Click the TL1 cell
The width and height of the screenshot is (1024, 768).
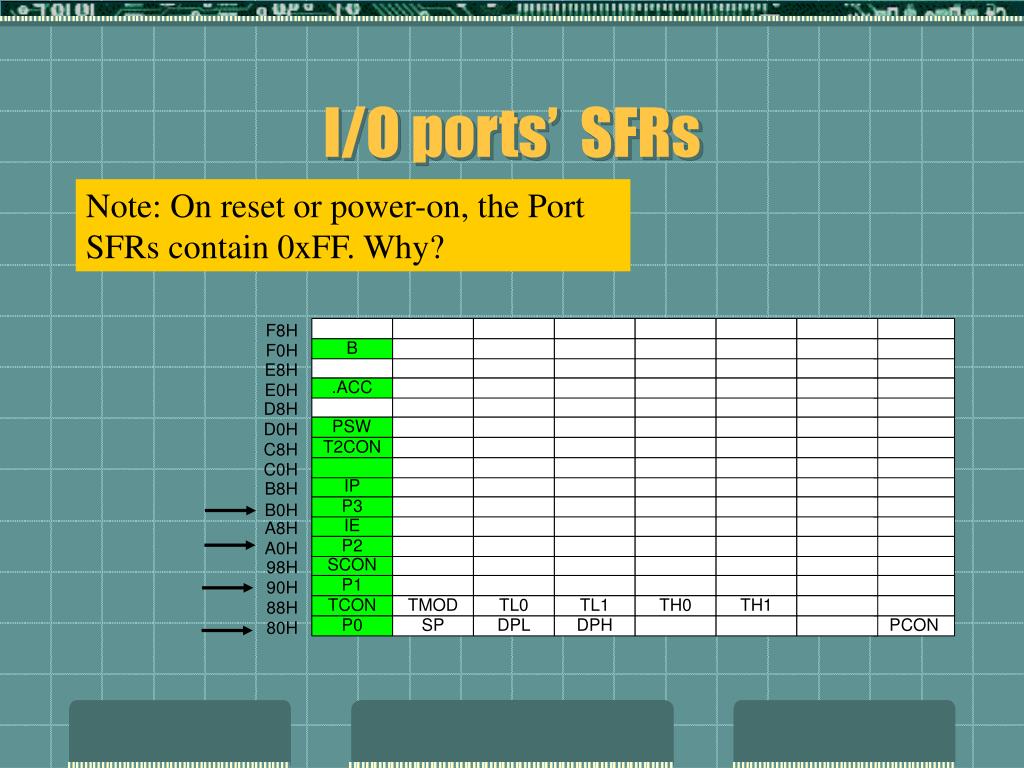point(594,605)
